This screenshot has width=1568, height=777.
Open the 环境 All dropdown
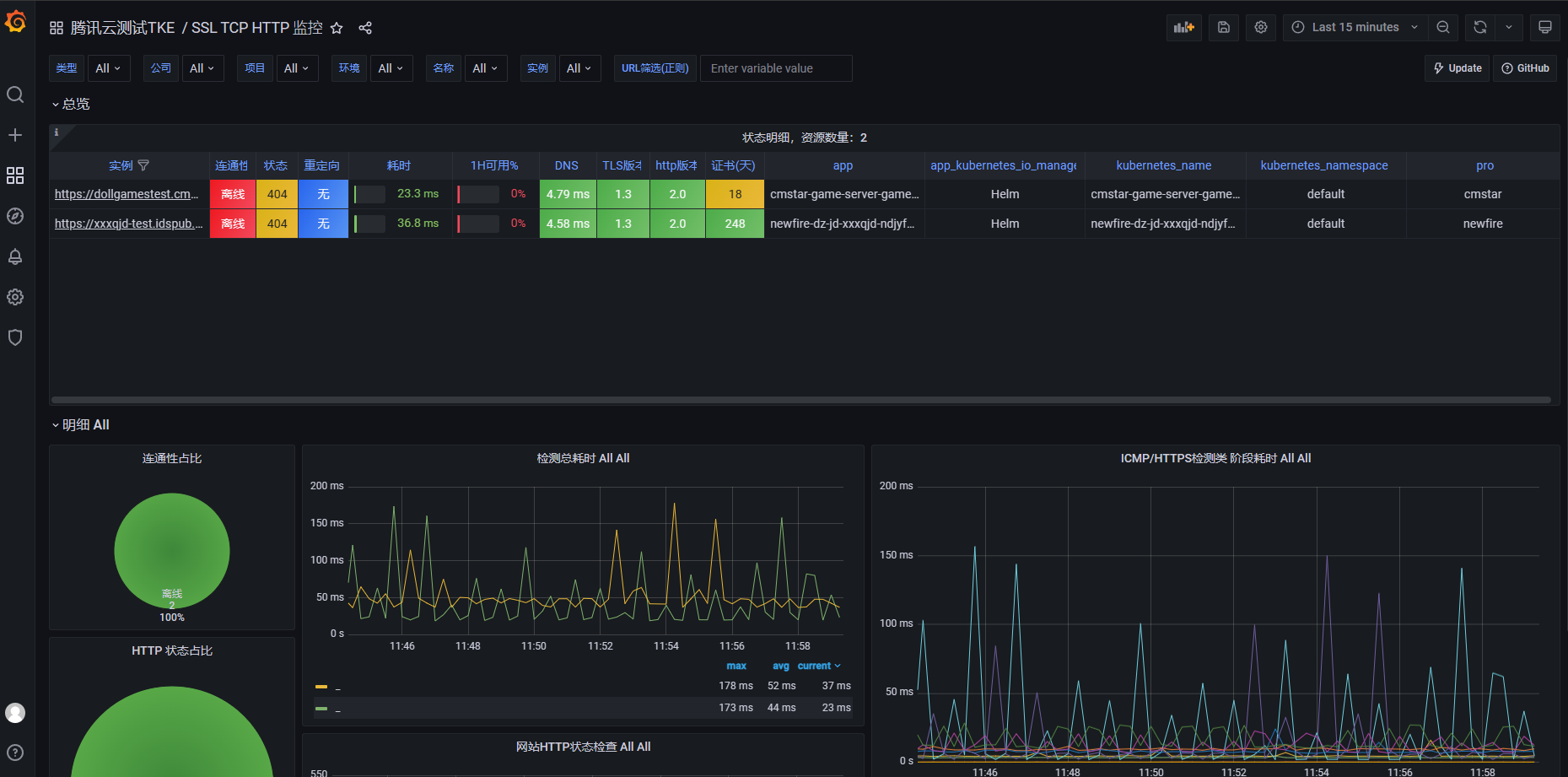coord(391,68)
